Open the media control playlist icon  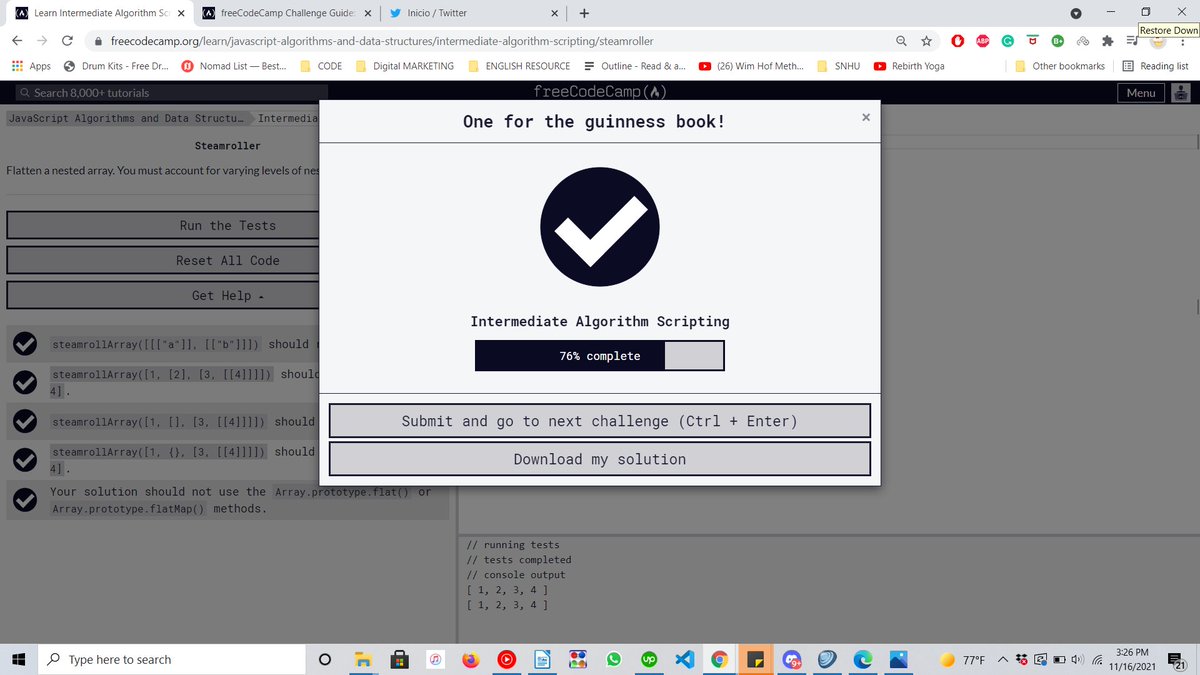pos(1132,41)
